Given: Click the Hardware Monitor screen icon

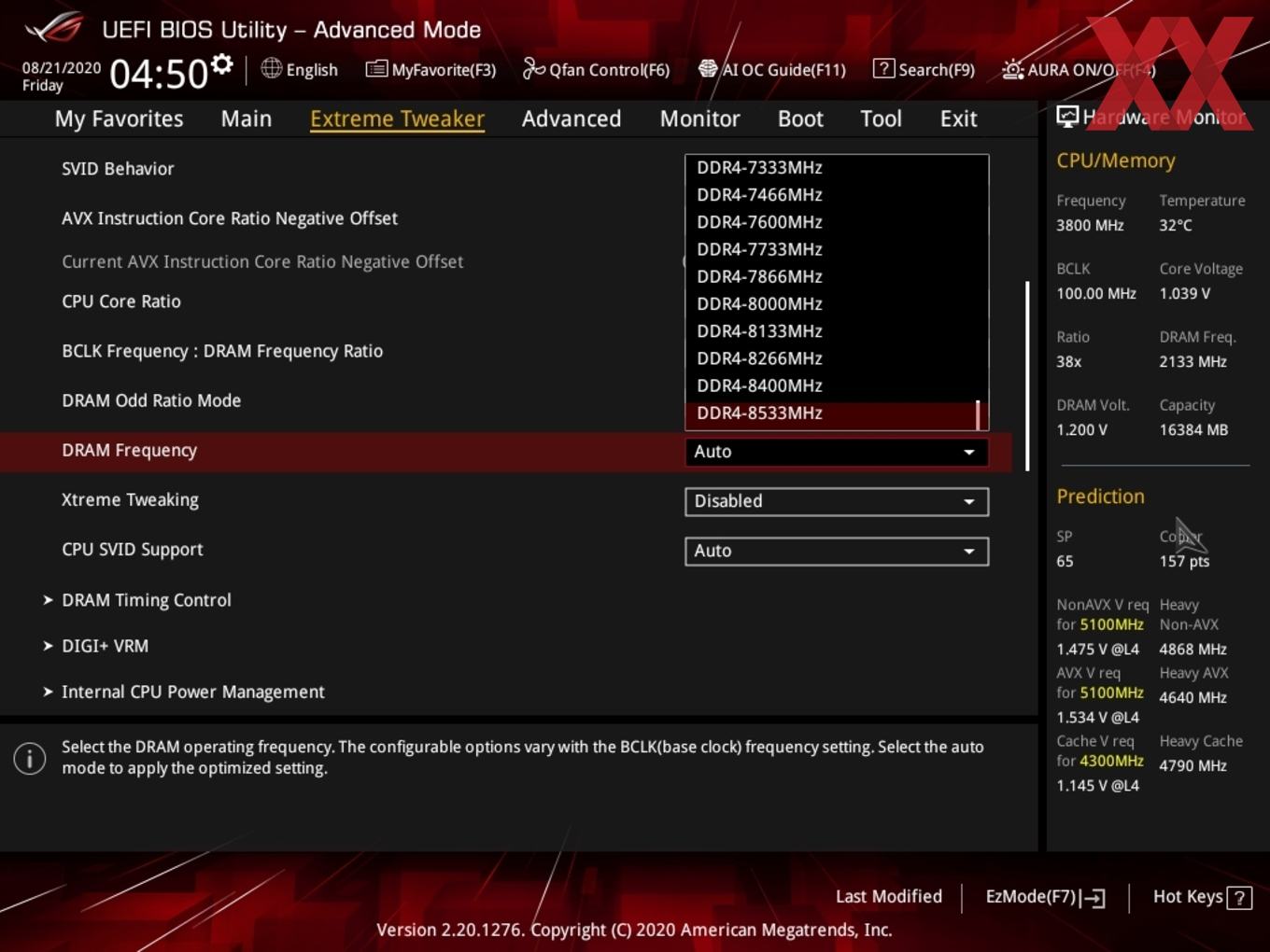Looking at the screenshot, I should tap(1067, 117).
